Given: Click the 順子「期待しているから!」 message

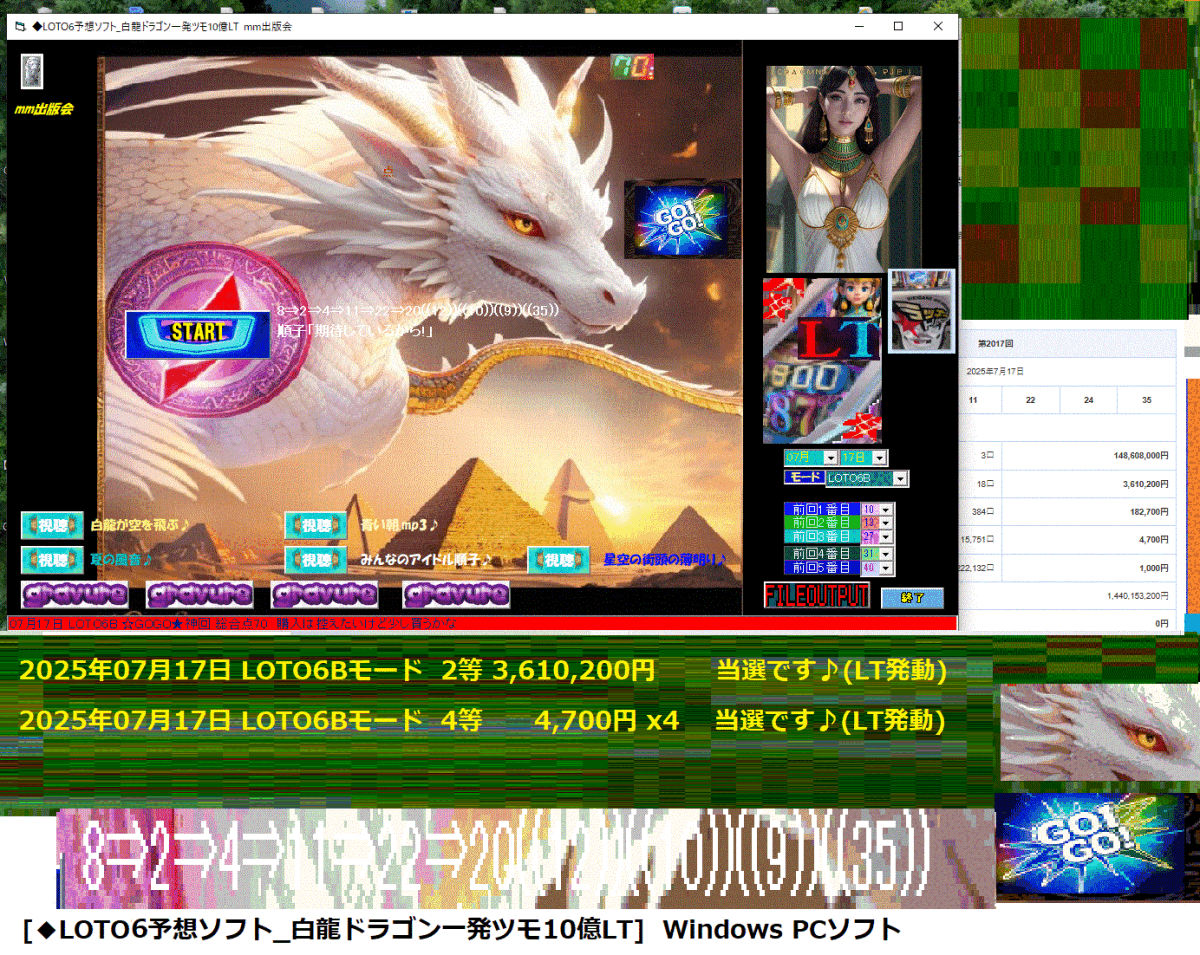Looking at the screenshot, I should (x=355, y=329).
